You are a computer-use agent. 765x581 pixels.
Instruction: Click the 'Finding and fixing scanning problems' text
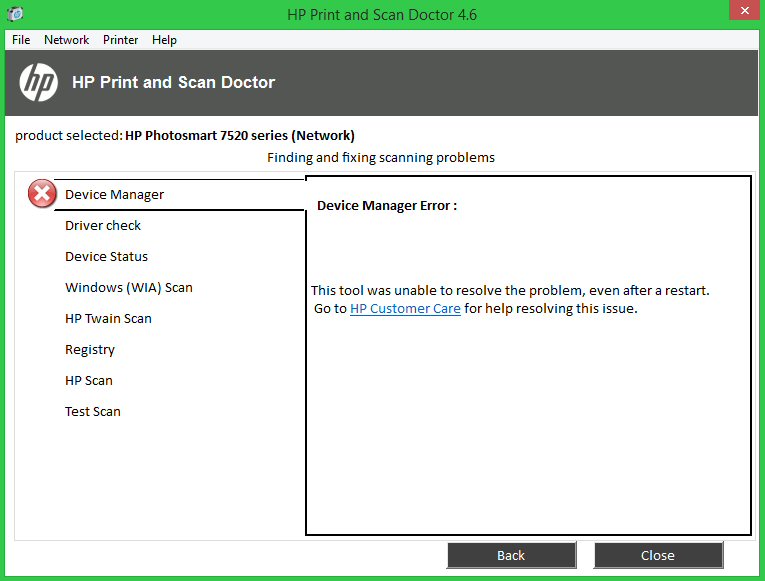point(381,158)
